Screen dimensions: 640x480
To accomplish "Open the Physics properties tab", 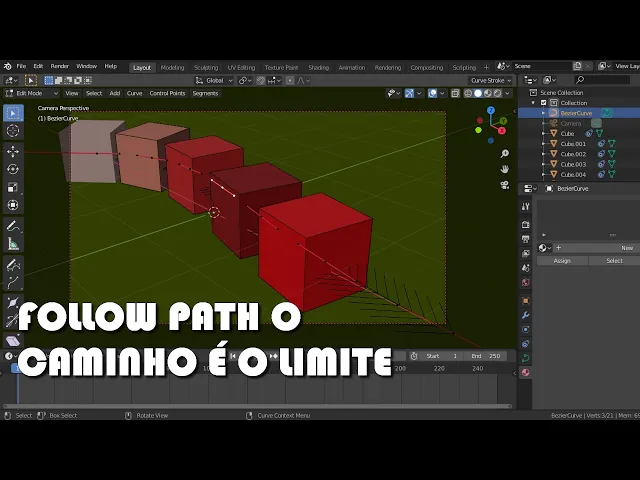I will click(526, 329).
